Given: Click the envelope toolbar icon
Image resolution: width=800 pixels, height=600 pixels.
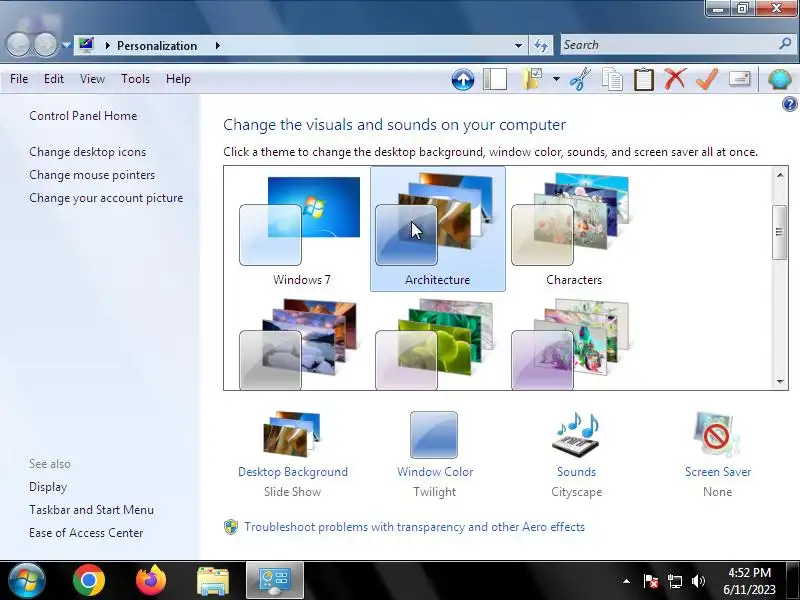Looking at the screenshot, I should 739,79.
